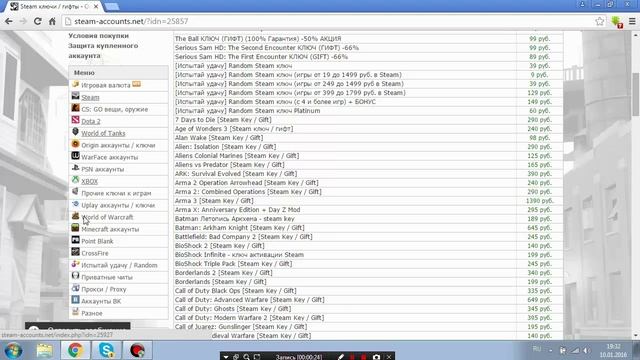Click the Minecraft аккаунты icon
The width and height of the screenshot is (640, 360).
coord(75,228)
